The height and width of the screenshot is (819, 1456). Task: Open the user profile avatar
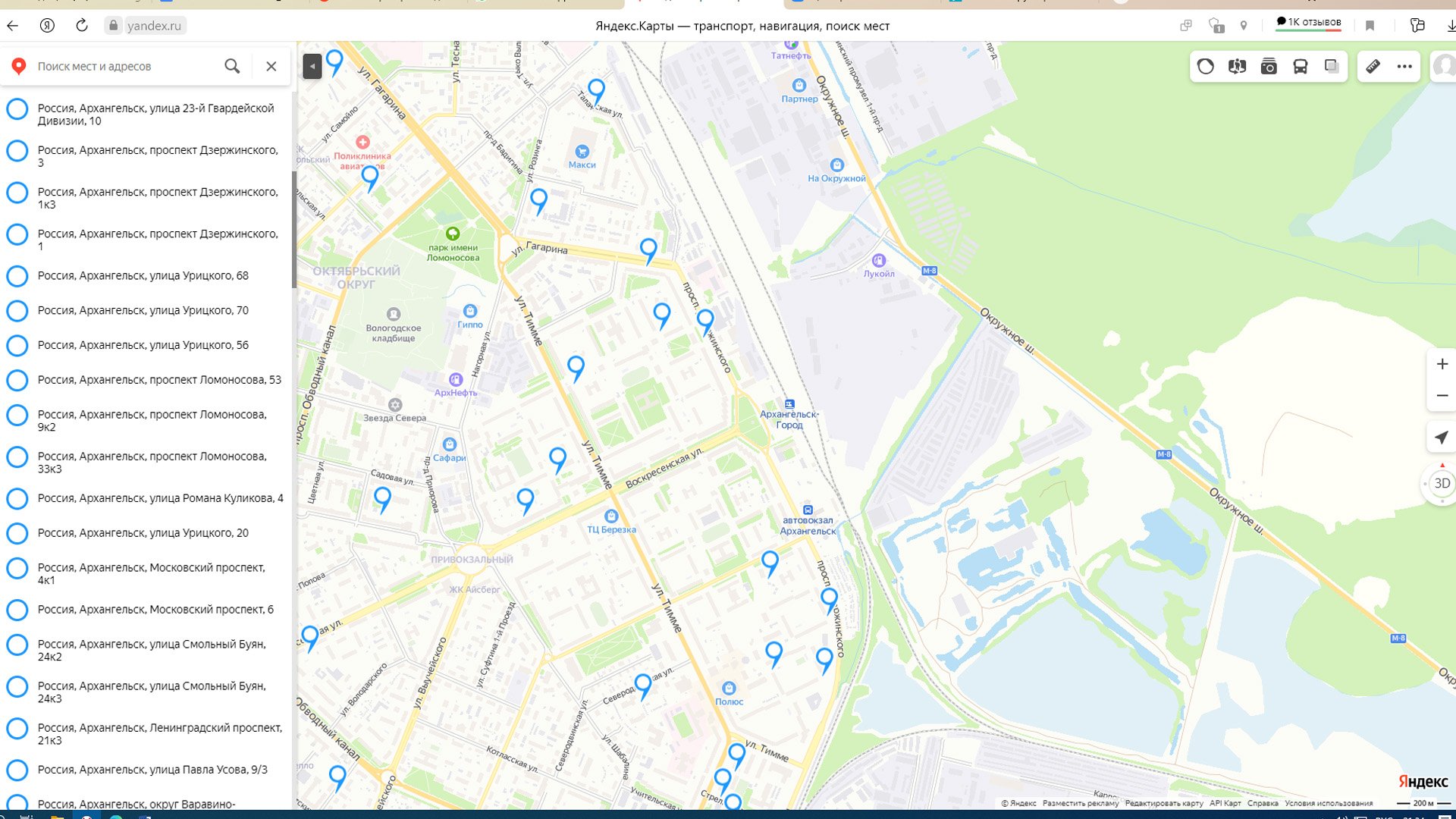pyautogui.click(x=1443, y=67)
